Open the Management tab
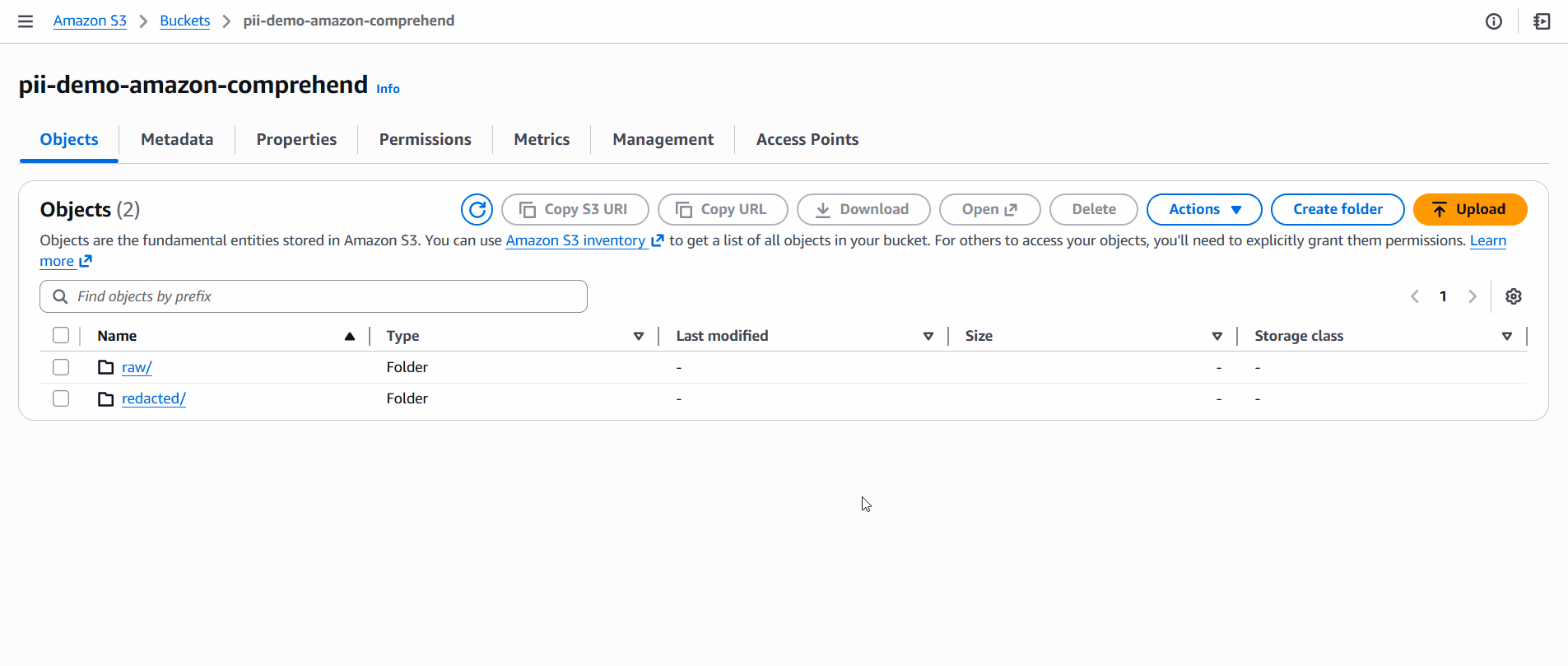This screenshot has height=666, width=1568. [663, 139]
